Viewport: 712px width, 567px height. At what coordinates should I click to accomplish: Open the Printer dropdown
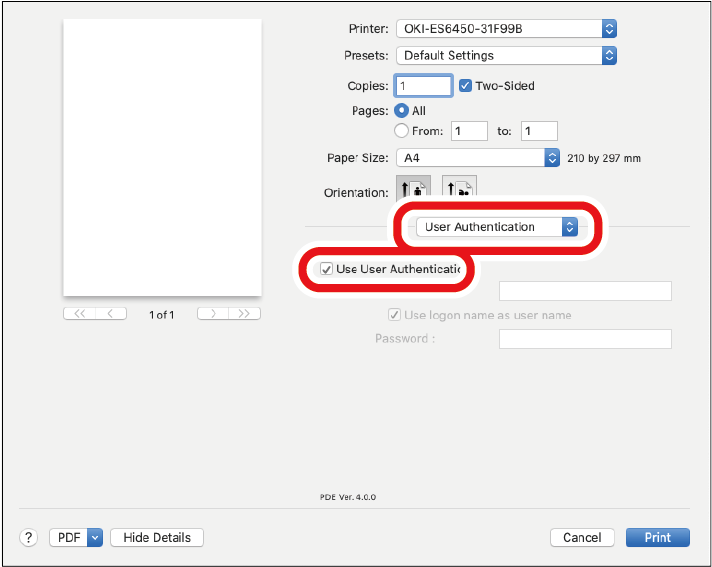(x=506, y=29)
